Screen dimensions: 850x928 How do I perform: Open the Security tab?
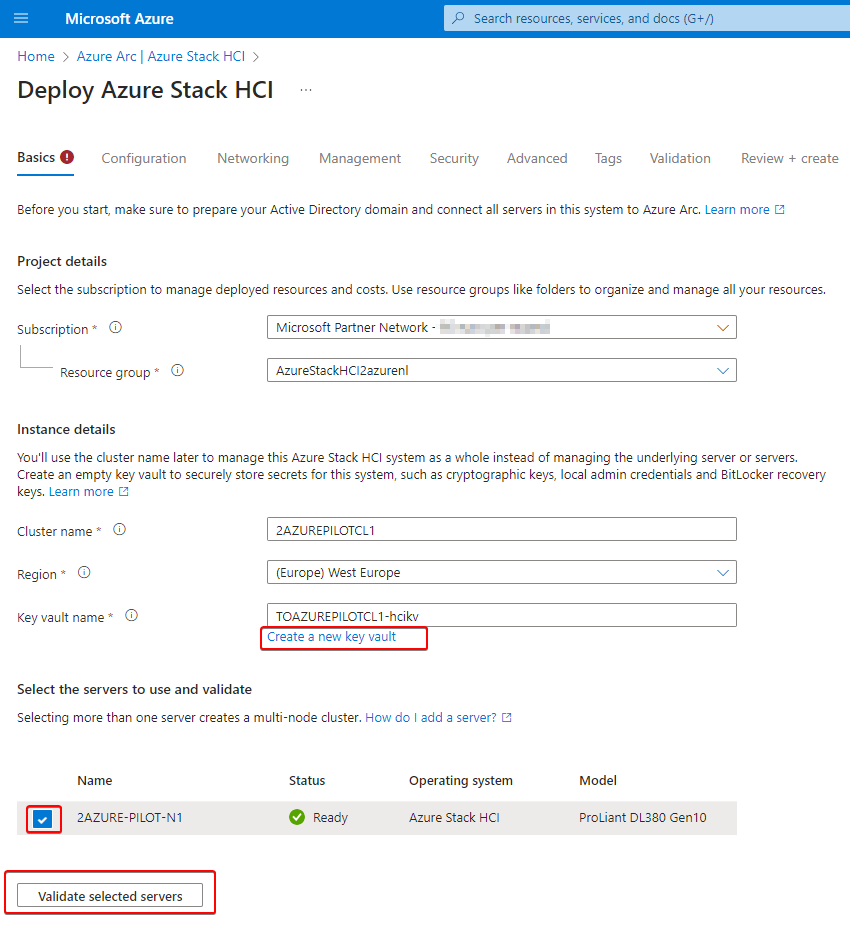tap(454, 158)
